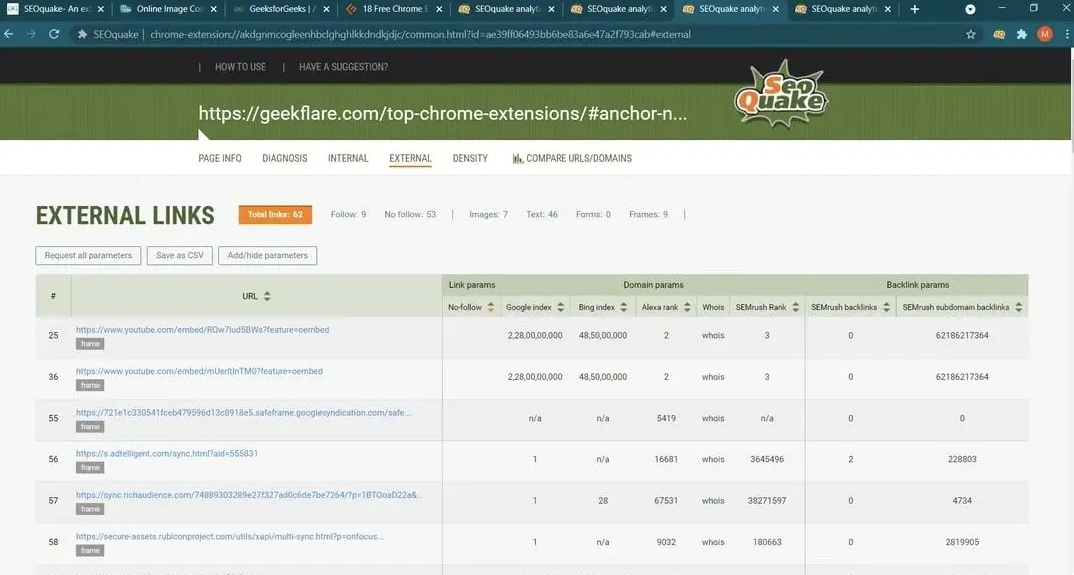The image size is (1074, 575).
Task: Click the whois link in row 57
Action: pos(713,501)
